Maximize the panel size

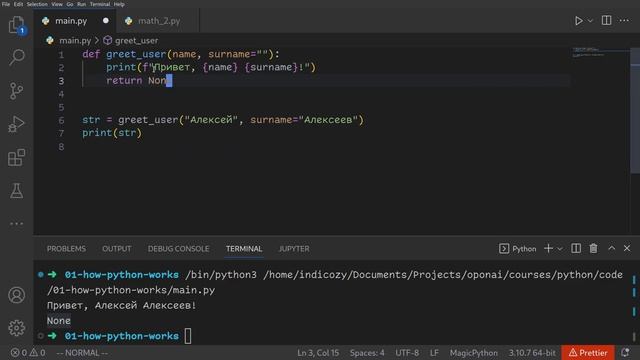[x=611, y=248]
